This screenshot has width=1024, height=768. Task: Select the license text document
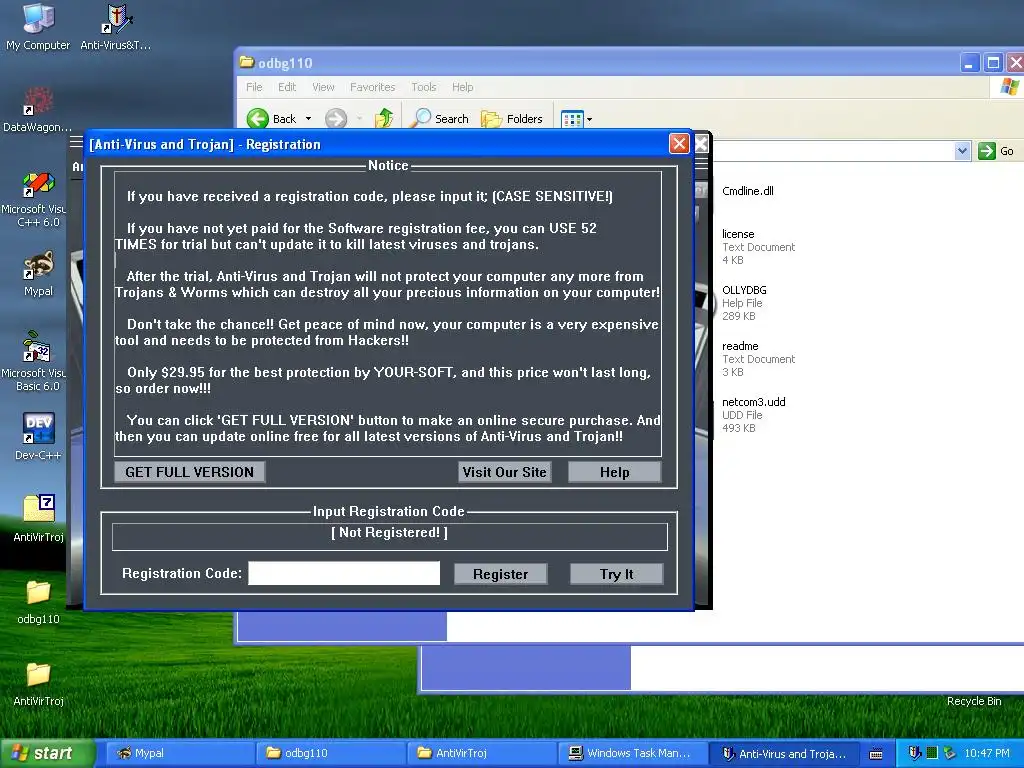758,247
